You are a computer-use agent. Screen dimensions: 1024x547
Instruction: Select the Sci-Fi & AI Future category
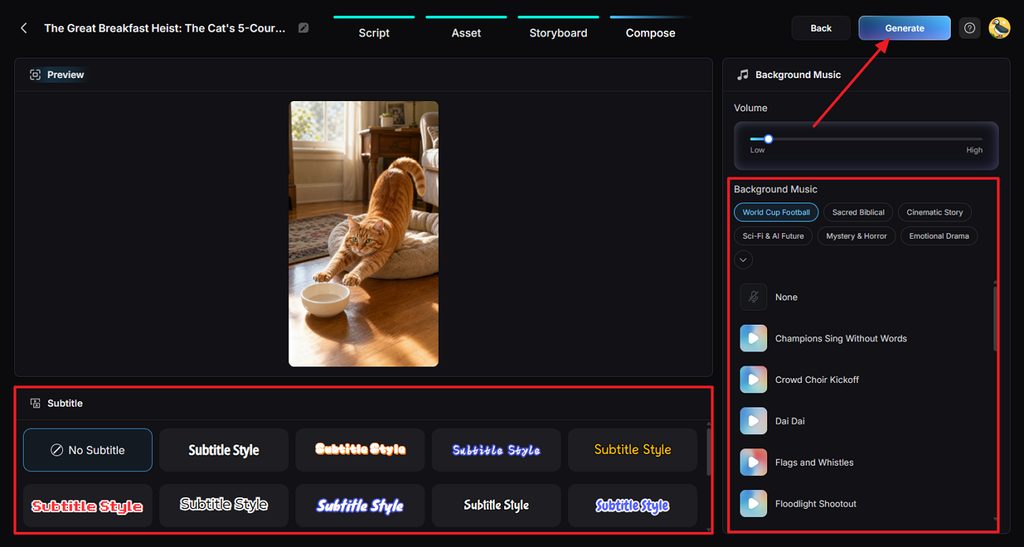773,236
